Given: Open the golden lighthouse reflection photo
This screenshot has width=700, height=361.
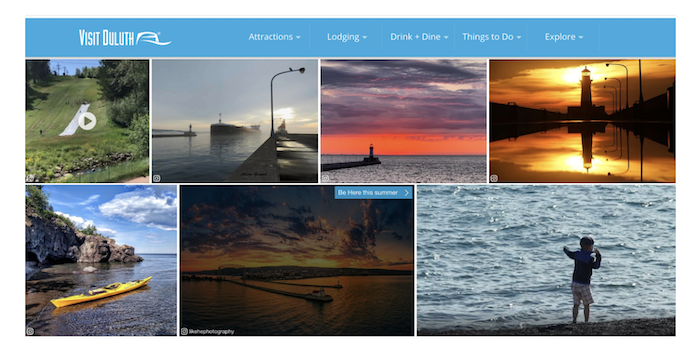Looking at the screenshot, I should click(582, 121).
